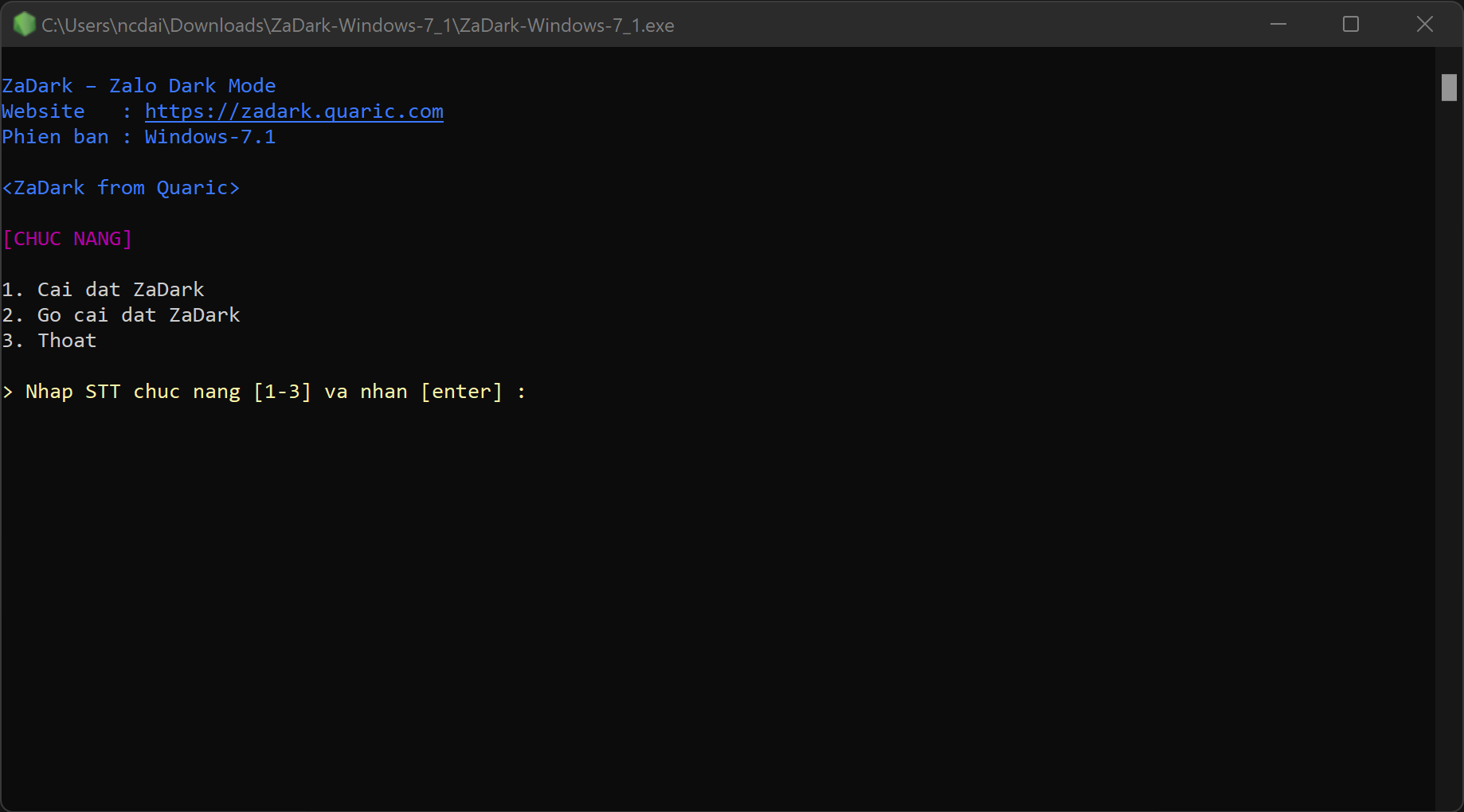Select the text '1. Cai dat ZaDark'
This screenshot has height=812, width=1464.
click(x=103, y=290)
